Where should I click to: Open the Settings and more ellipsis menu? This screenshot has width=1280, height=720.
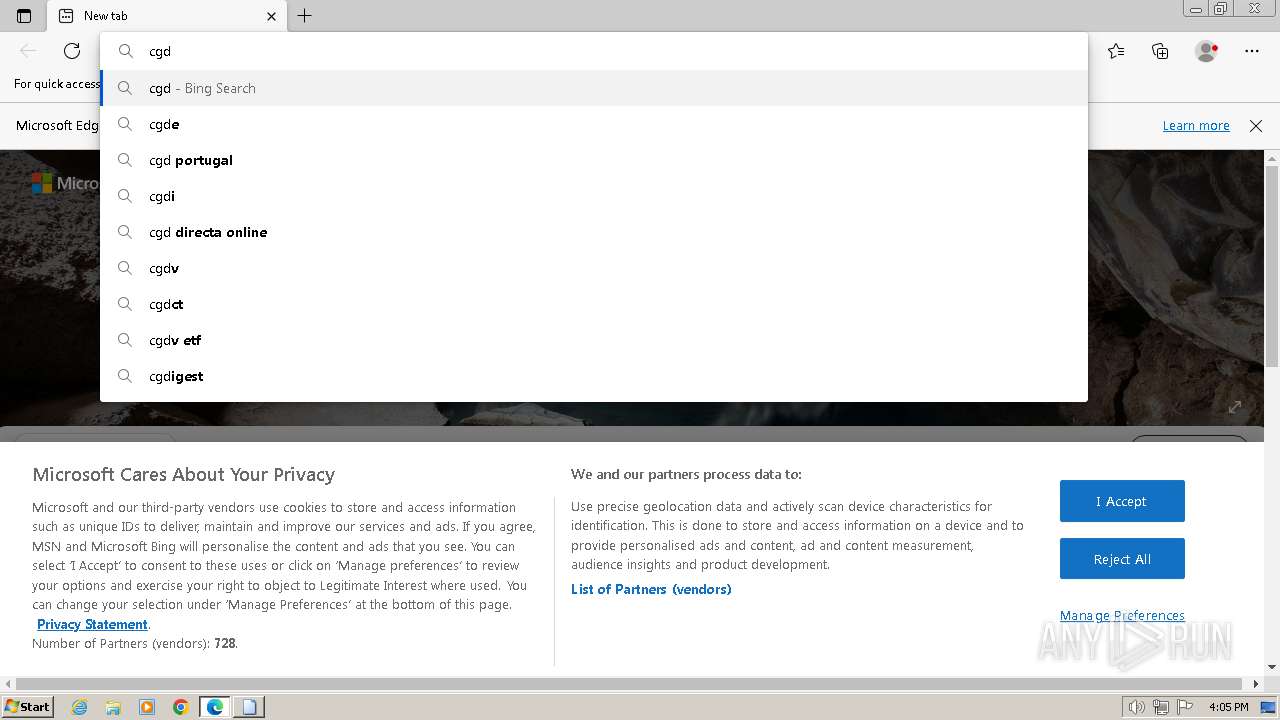(x=1252, y=51)
